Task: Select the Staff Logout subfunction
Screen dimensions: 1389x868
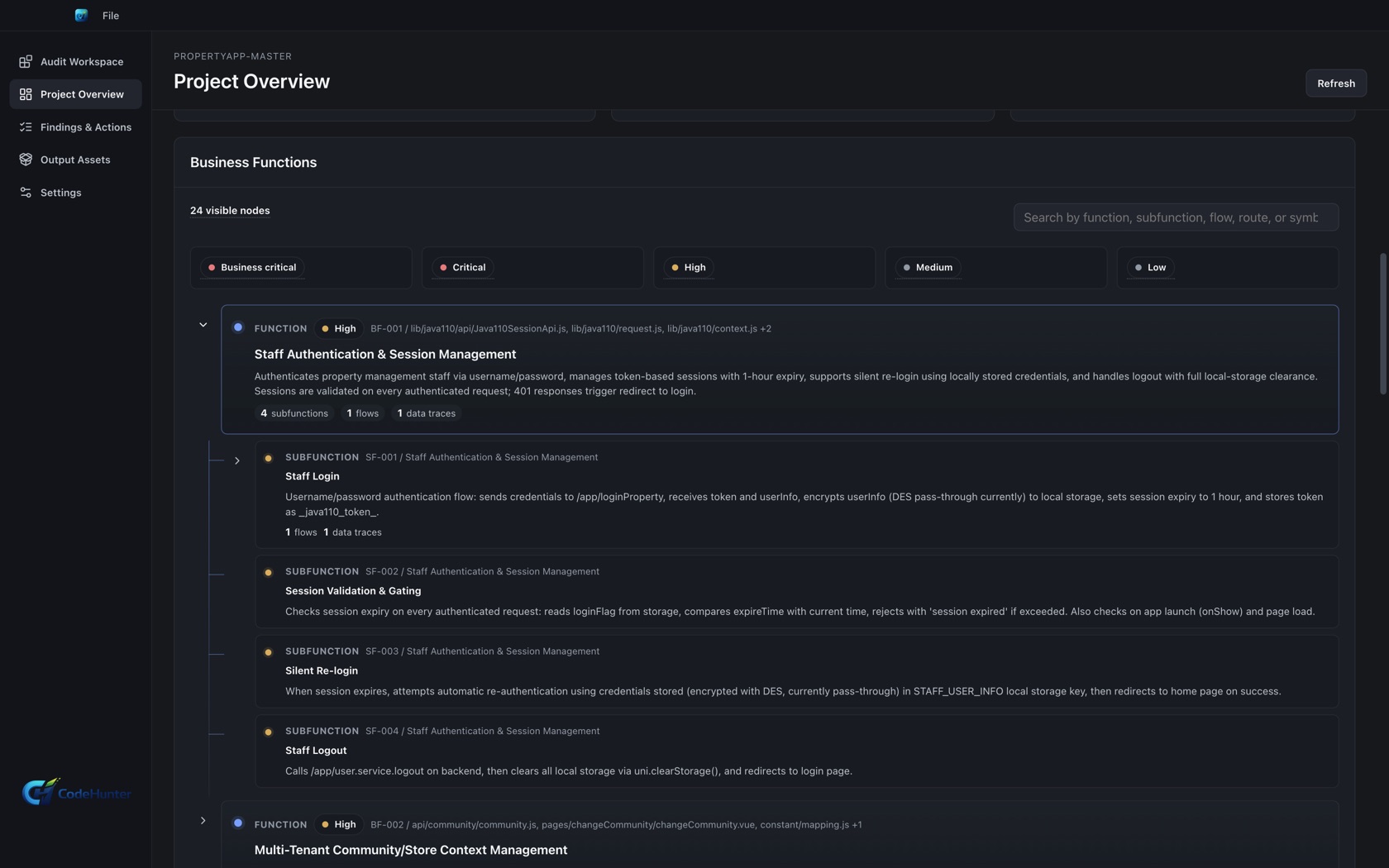Action: pyautogui.click(x=316, y=751)
